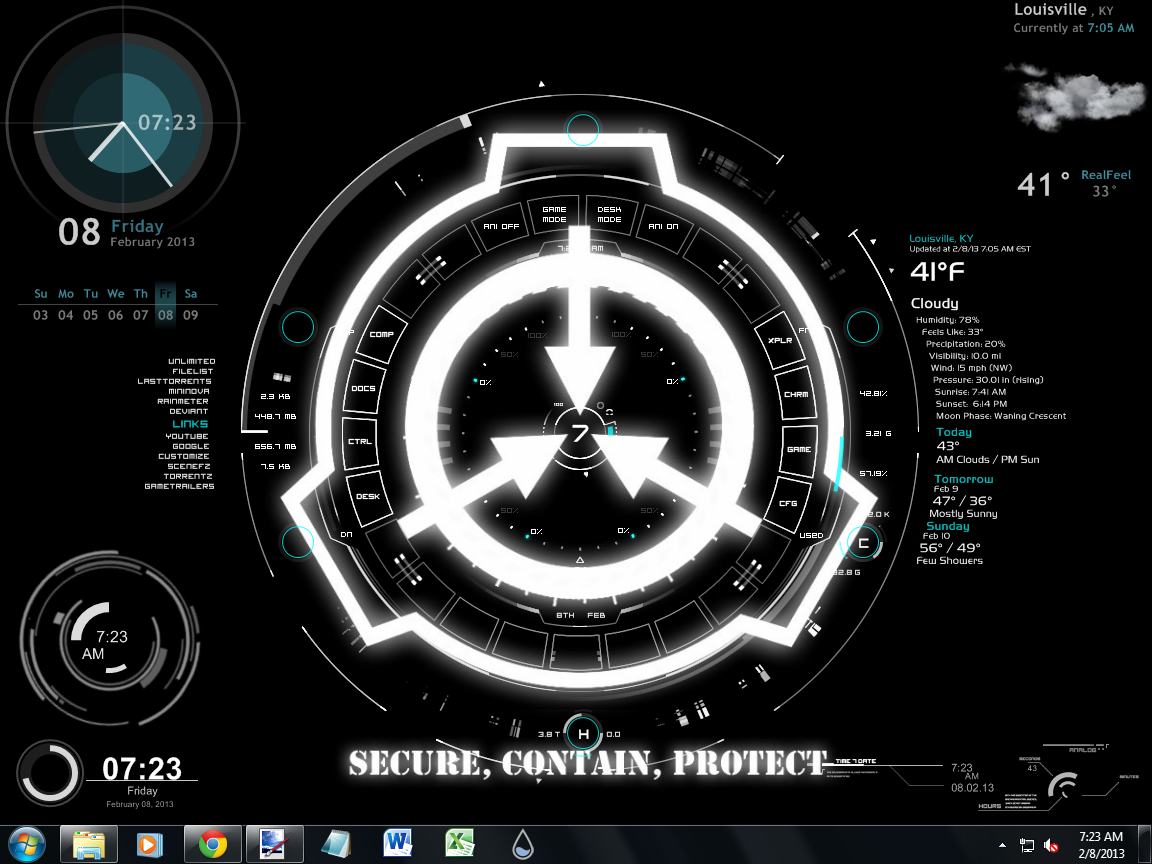Click the cyan Today forecast heading
Viewport: 1152px width, 864px height.
coord(954,433)
